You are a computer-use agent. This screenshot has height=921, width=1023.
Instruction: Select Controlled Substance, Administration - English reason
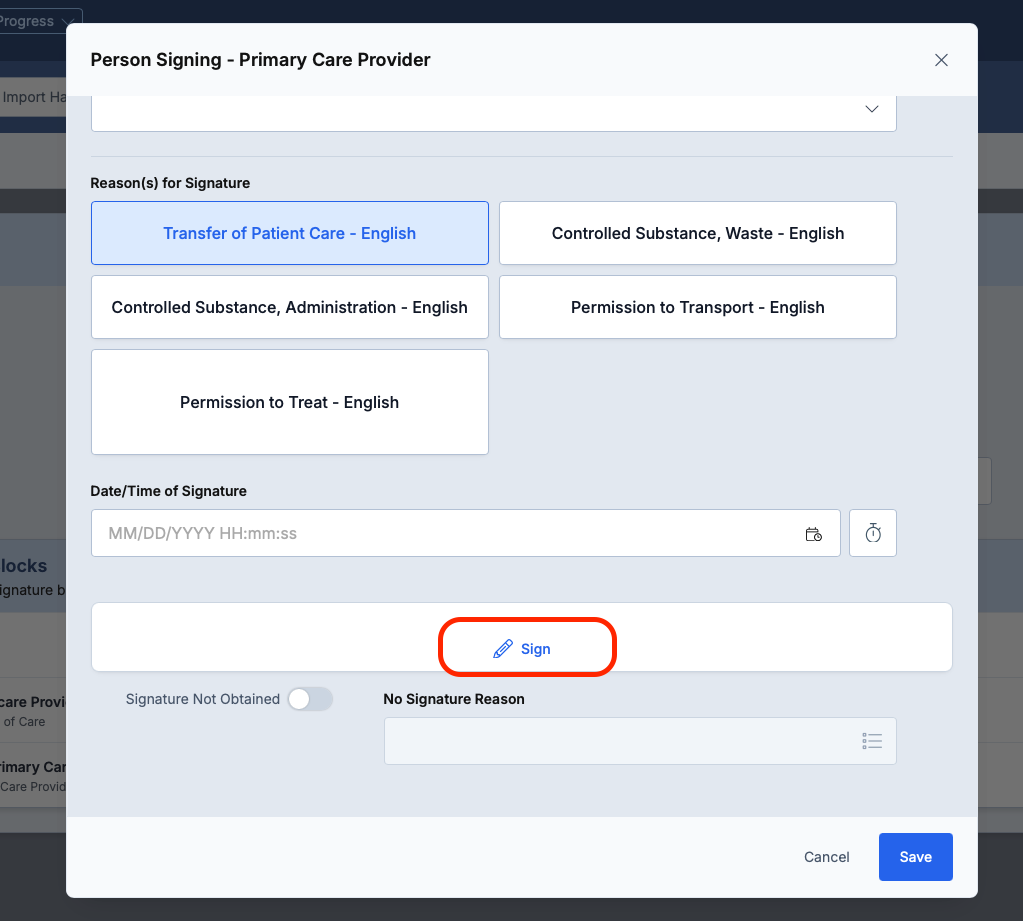tap(289, 307)
